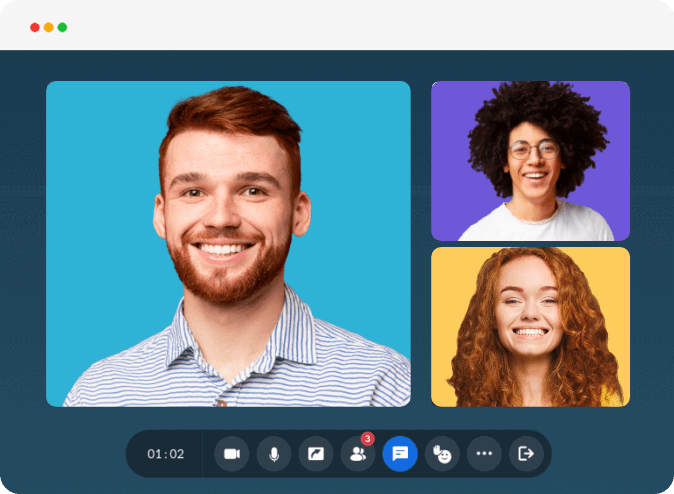The image size is (674, 494).
Task: Select the bearded man's video tile
Action: click(x=228, y=244)
